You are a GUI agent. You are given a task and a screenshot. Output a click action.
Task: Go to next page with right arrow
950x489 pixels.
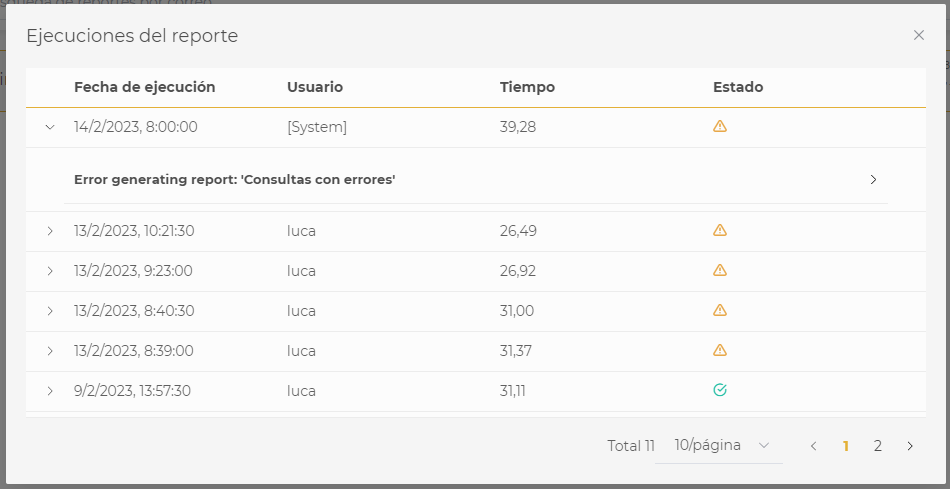tap(910, 446)
